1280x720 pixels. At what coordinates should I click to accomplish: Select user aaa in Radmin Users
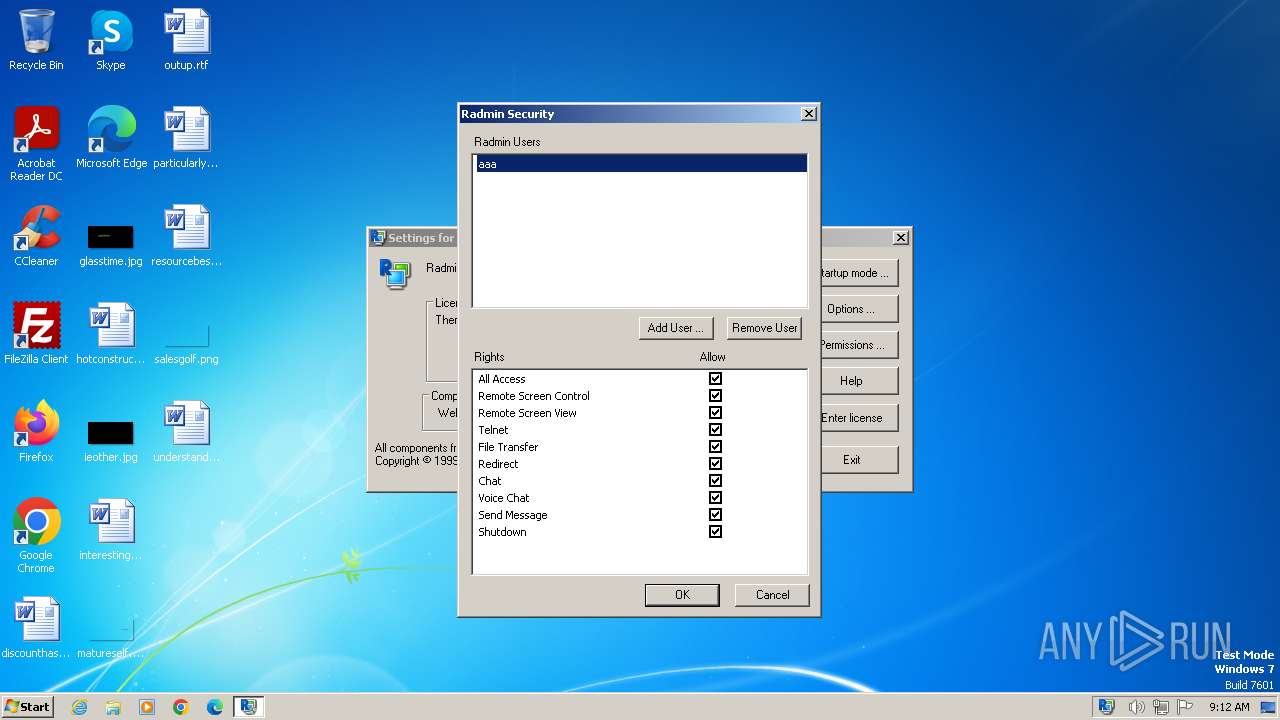click(x=640, y=164)
